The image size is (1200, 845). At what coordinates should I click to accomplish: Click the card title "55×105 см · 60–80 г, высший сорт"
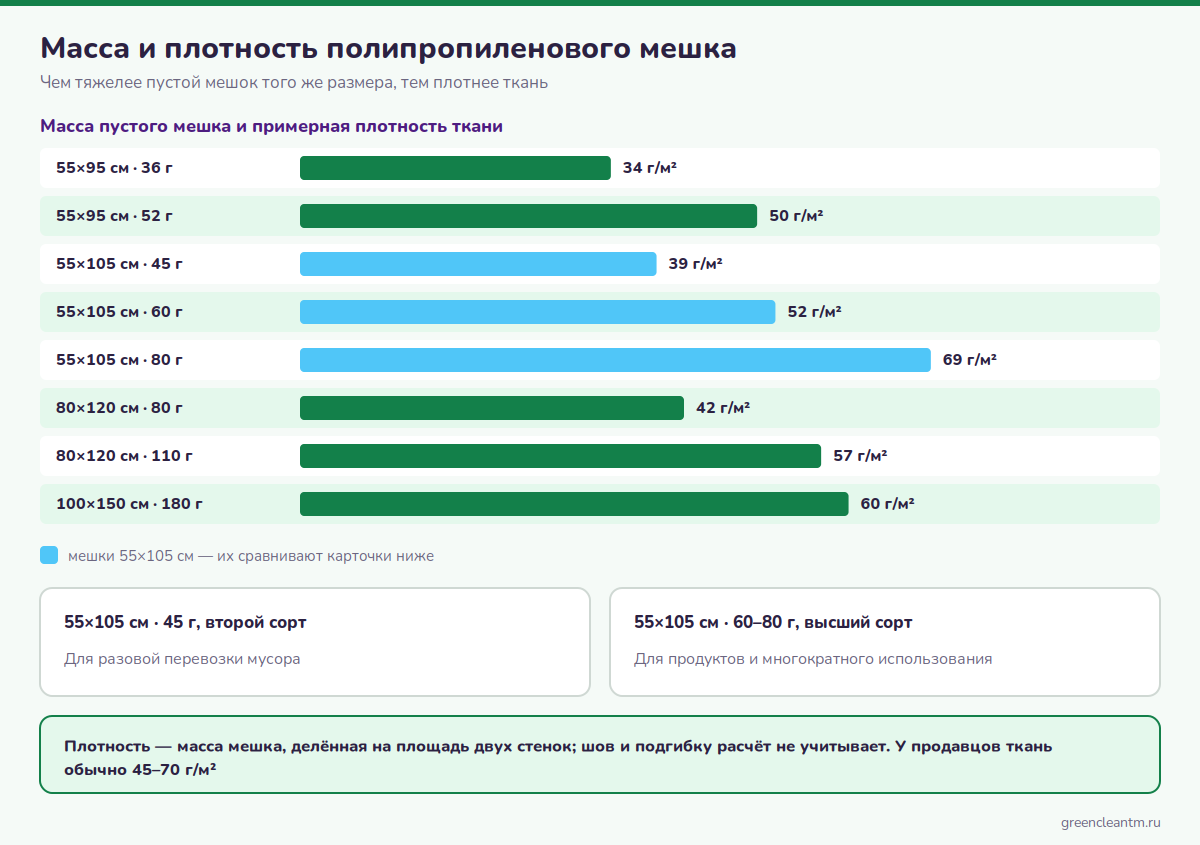coord(773,622)
